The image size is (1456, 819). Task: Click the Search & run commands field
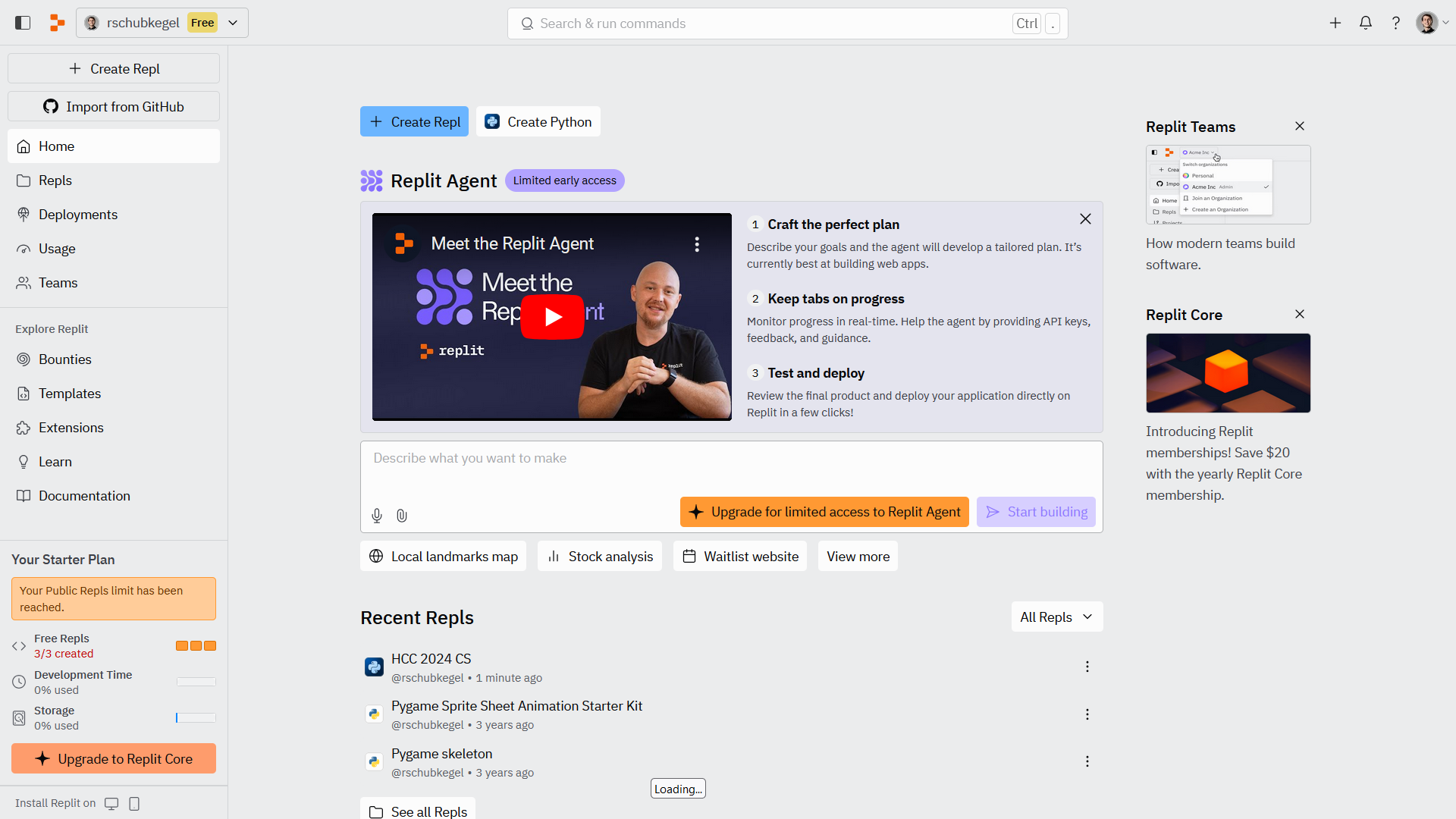[x=787, y=24]
